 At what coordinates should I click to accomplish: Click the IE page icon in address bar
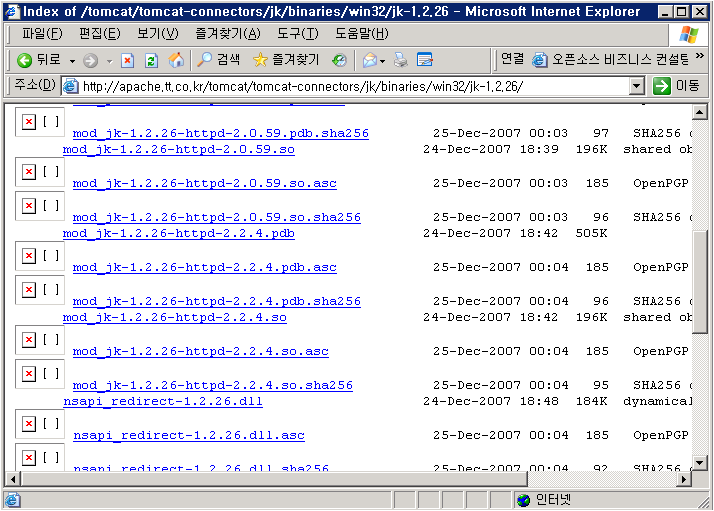(x=71, y=86)
